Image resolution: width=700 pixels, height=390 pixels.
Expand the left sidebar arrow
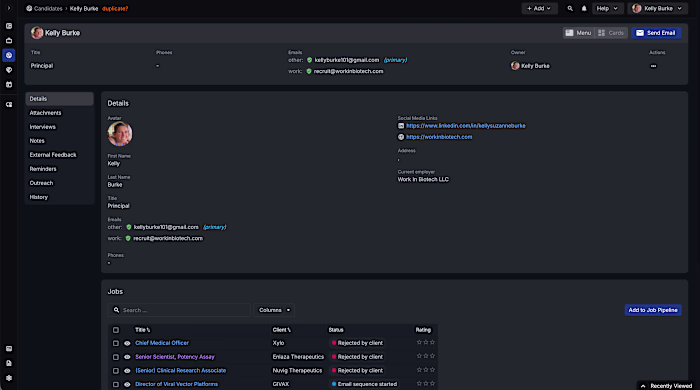8,8
